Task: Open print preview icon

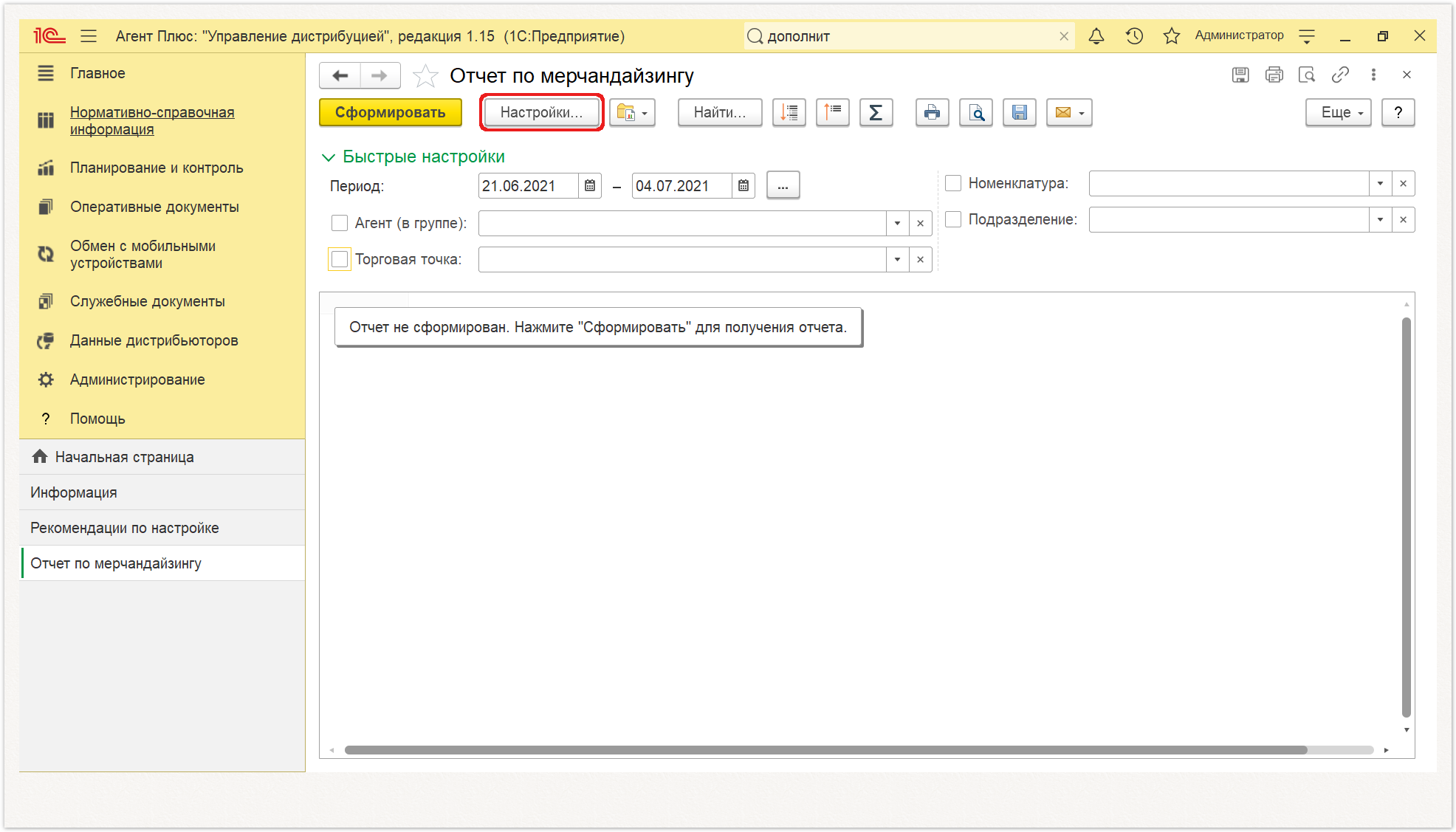Action: (x=976, y=112)
